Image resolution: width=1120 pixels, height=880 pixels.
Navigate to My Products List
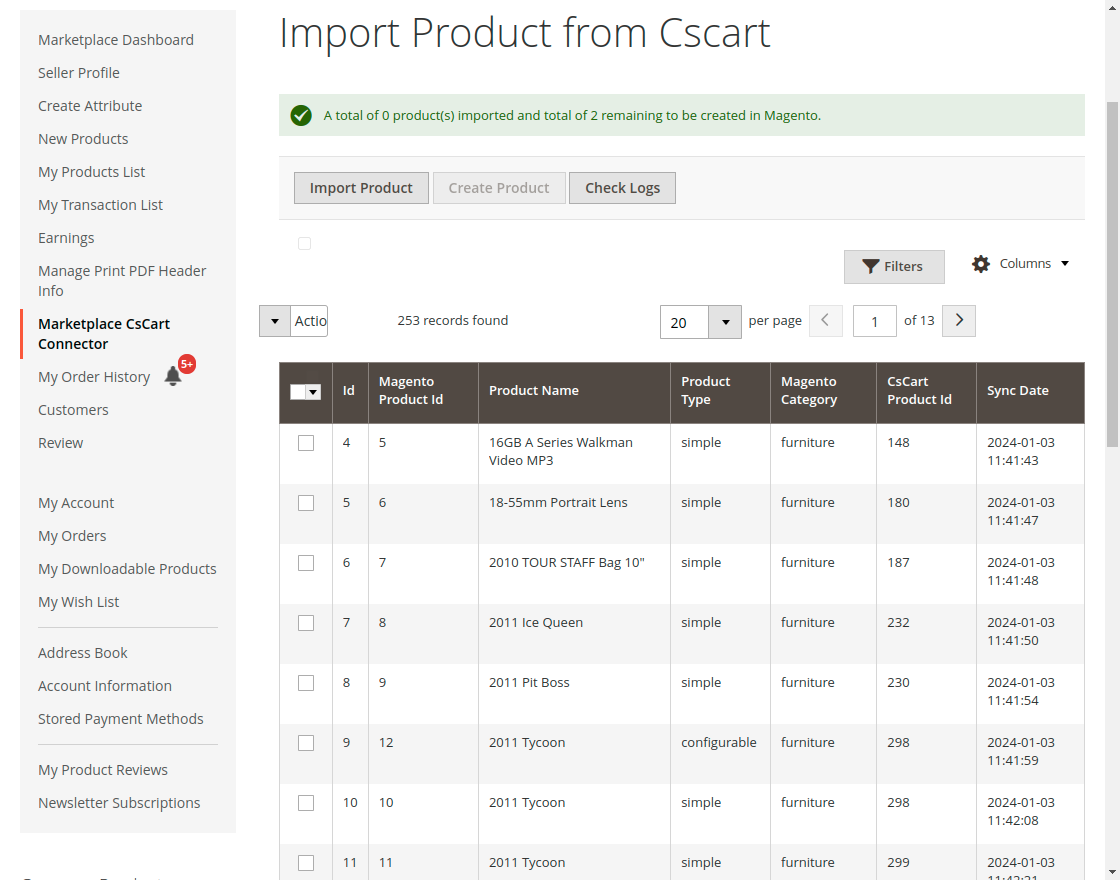(x=92, y=172)
